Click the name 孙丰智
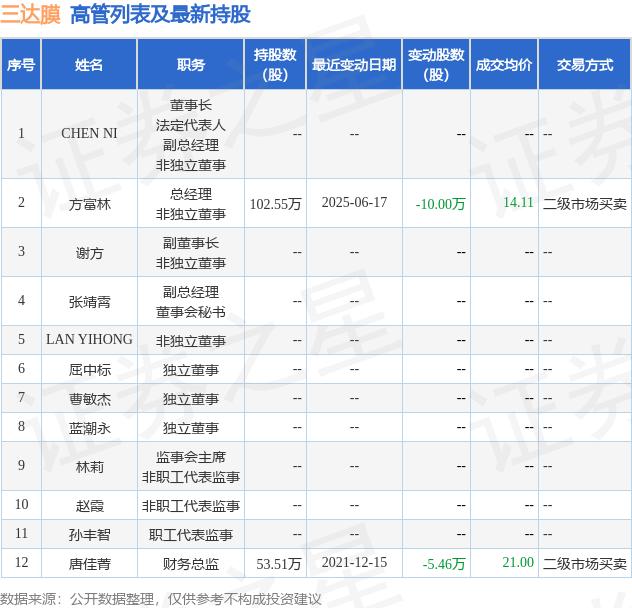 [x=89, y=535]
